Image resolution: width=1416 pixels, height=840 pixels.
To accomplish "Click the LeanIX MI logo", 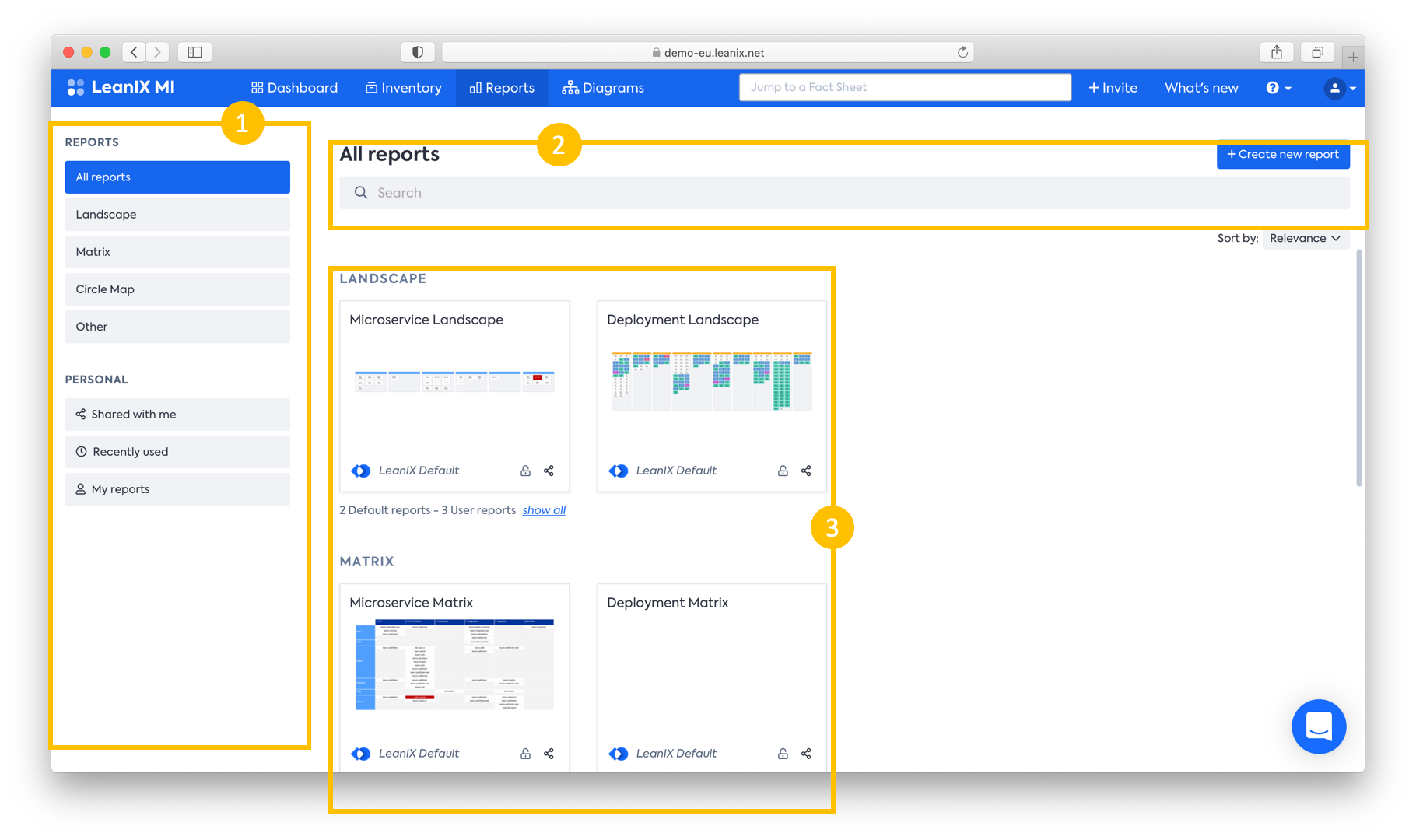I will pos(121,87).
